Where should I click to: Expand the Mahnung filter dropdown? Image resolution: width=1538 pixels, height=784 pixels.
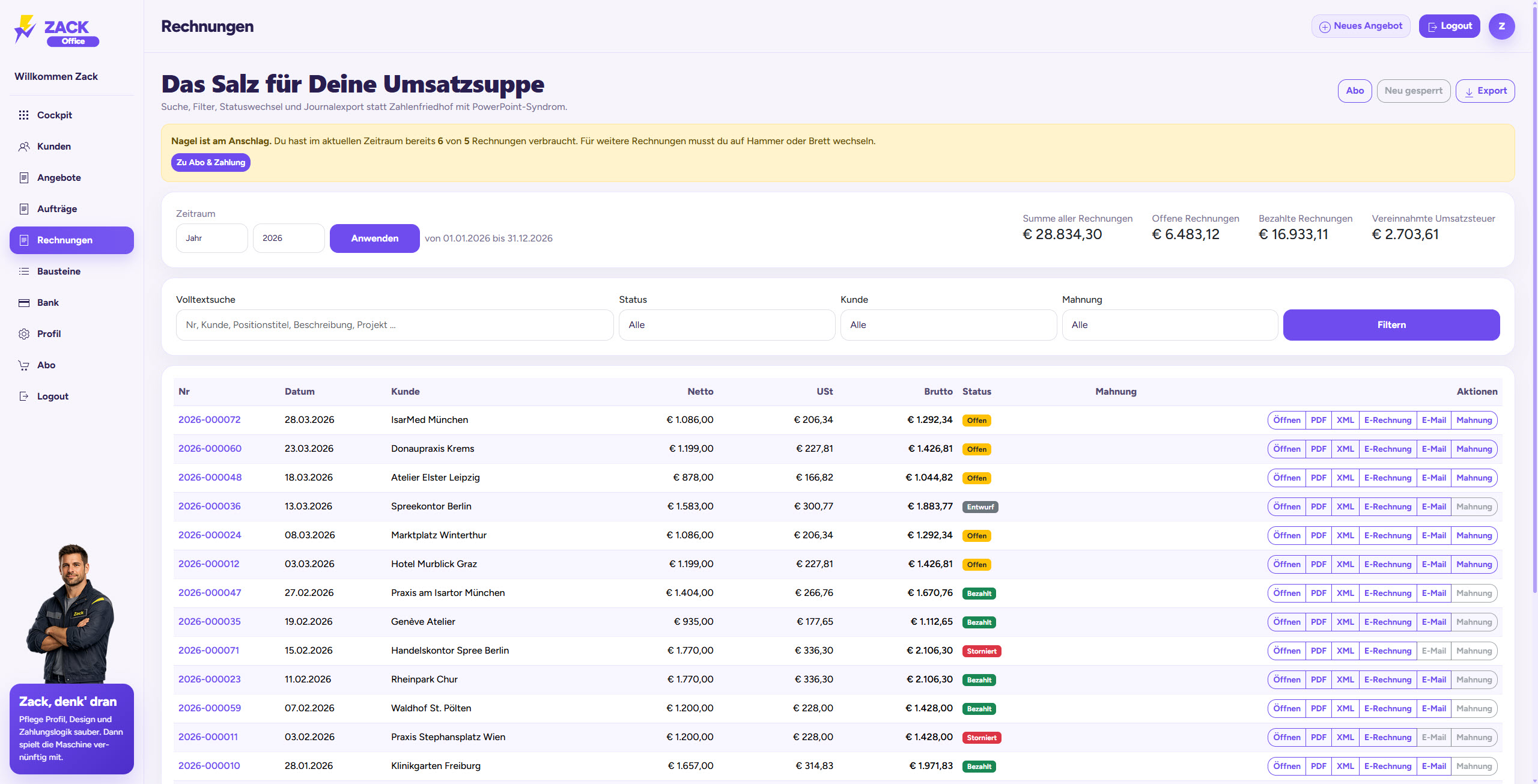click(x=1169, y=324)
